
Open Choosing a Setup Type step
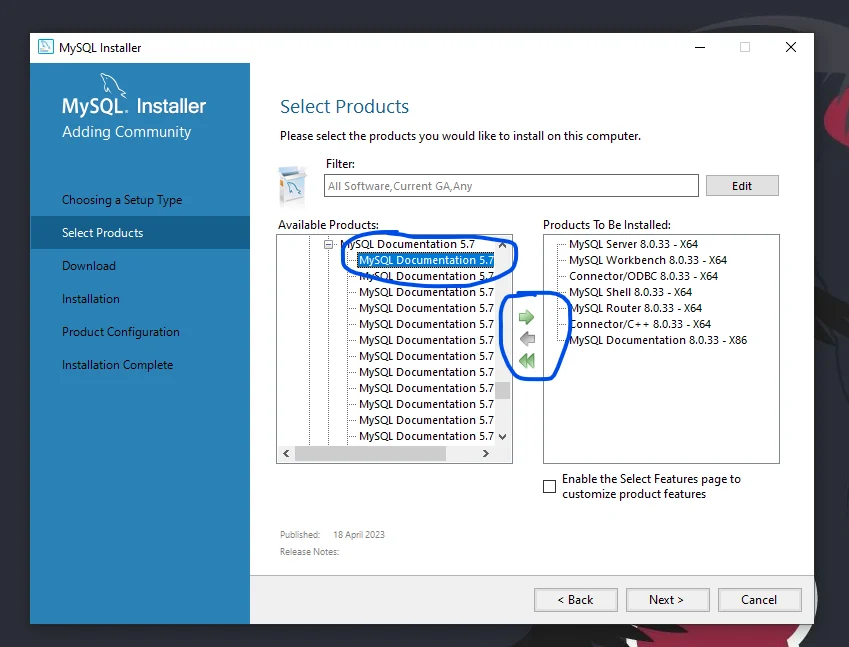[122, 200]
